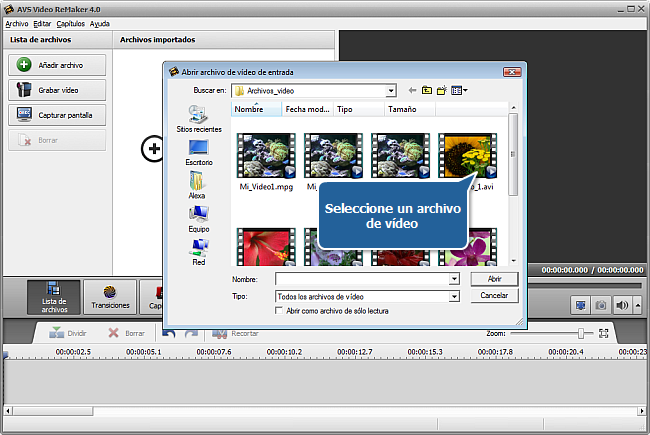Create new folder in file dialog
This screenshot has width=650, height=435.
[x=441, y=90]
